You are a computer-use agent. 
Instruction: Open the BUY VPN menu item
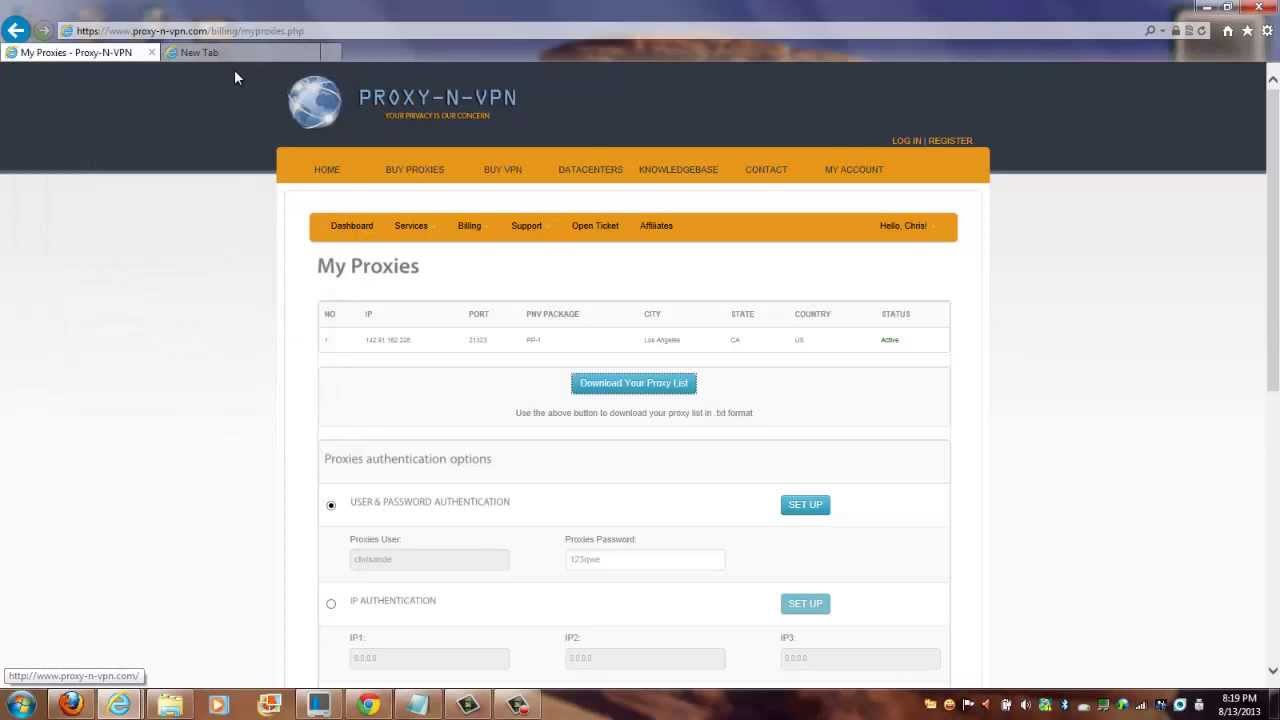click(x=503, y=170)
